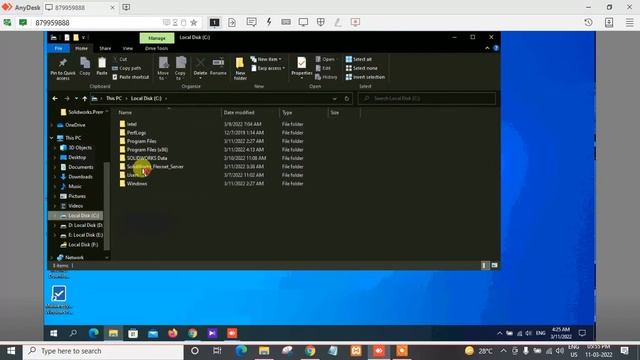The image size is (640, 360).
Task: Click Rename in the ribbon
Action: click(218, 67)
